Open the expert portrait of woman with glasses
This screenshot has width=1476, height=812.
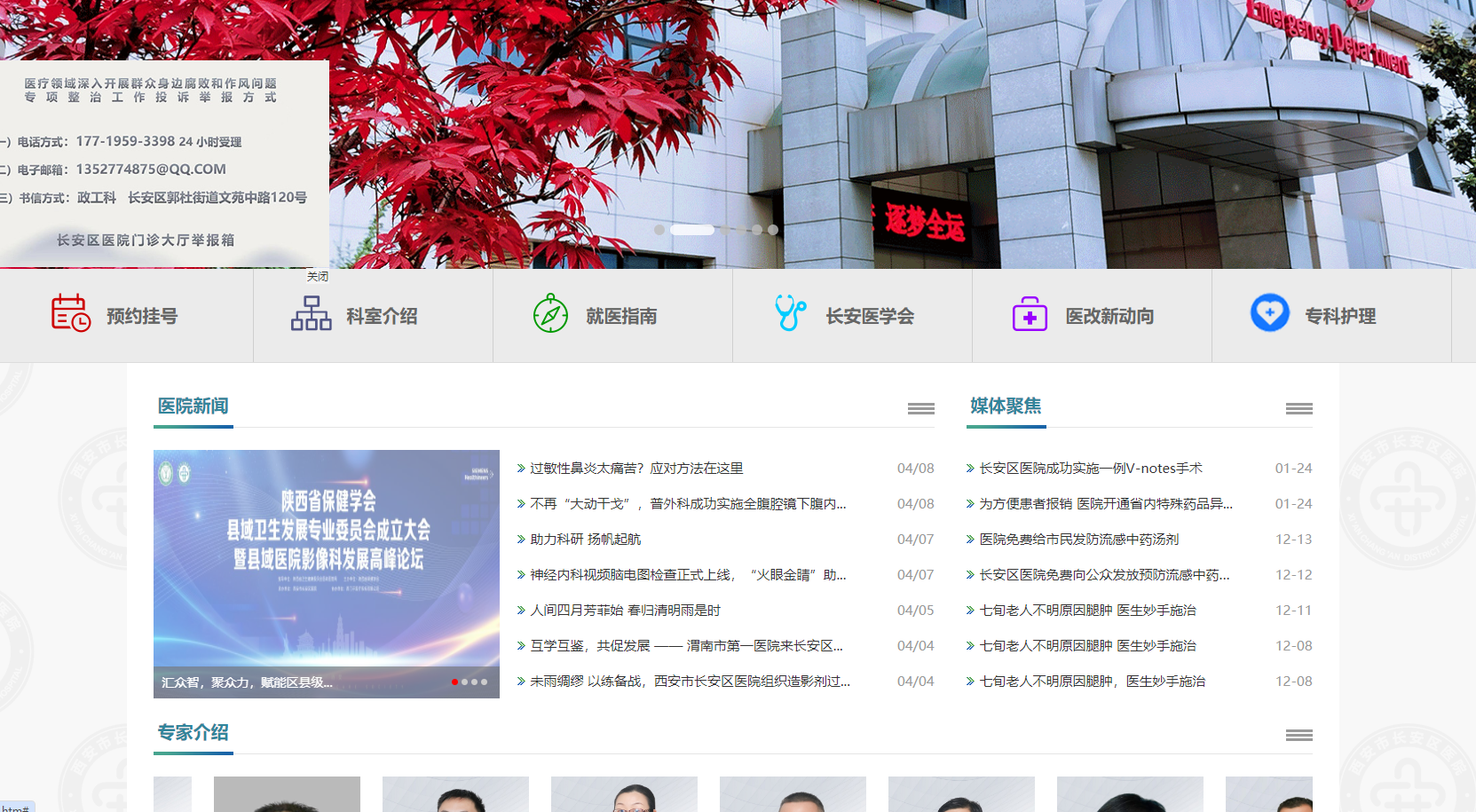click(624, 794)
